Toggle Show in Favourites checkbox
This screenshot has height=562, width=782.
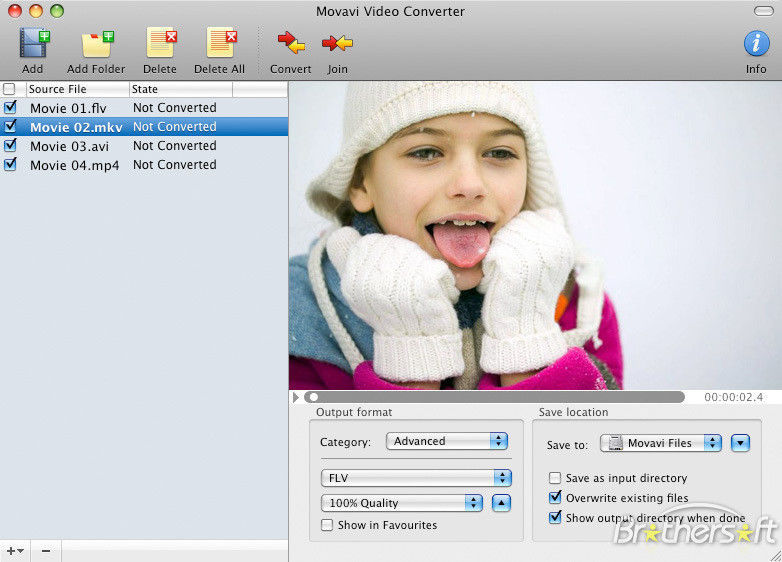(327, 525)
